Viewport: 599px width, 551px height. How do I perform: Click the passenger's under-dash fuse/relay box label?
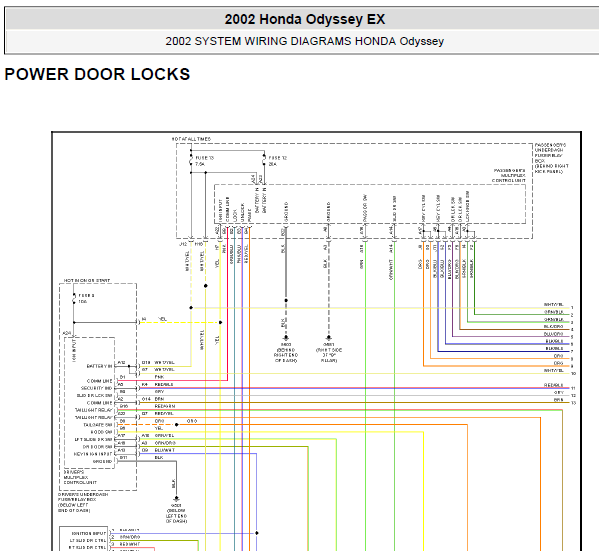click(551, 158)
